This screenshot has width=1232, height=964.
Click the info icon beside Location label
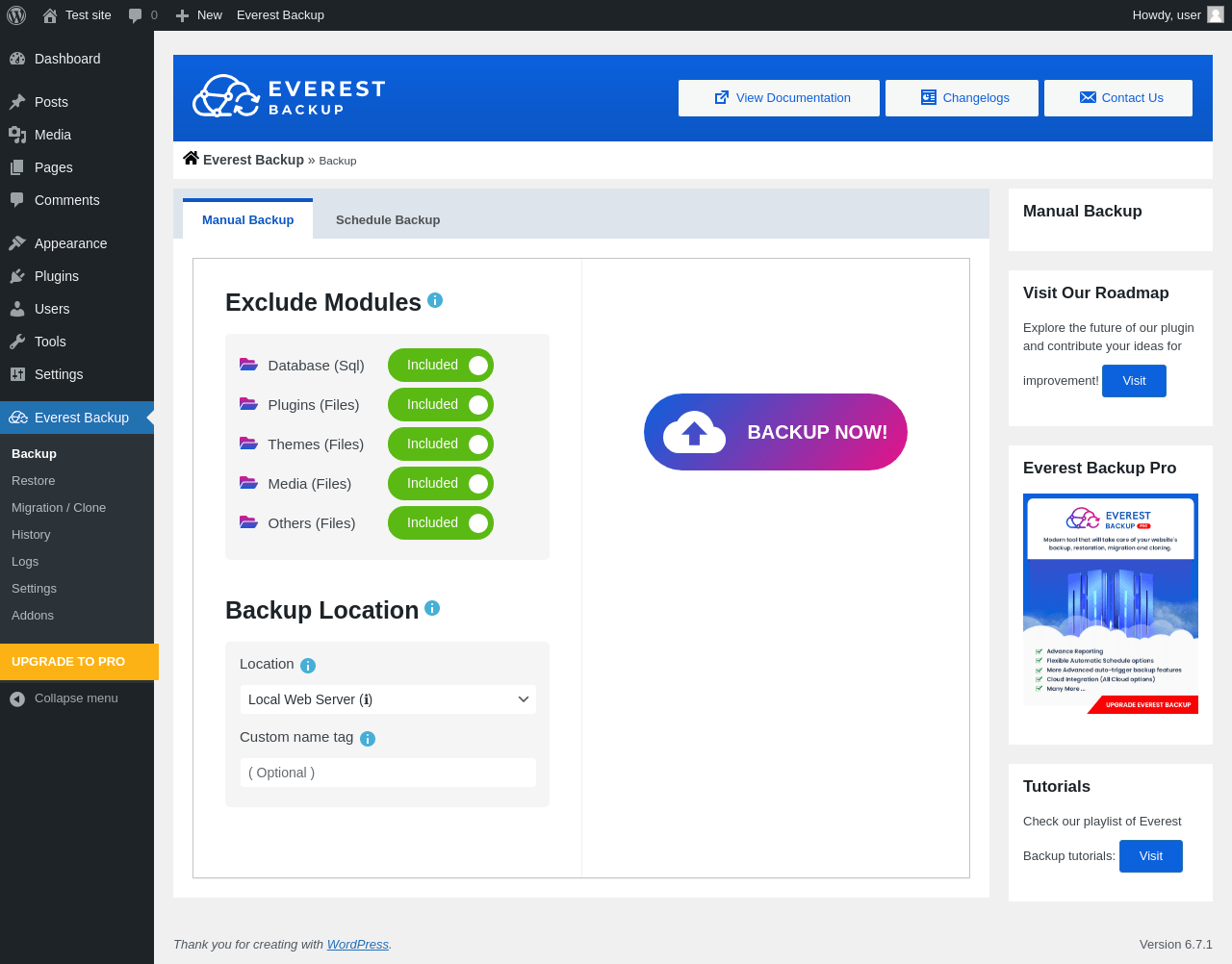pos(308,666)
